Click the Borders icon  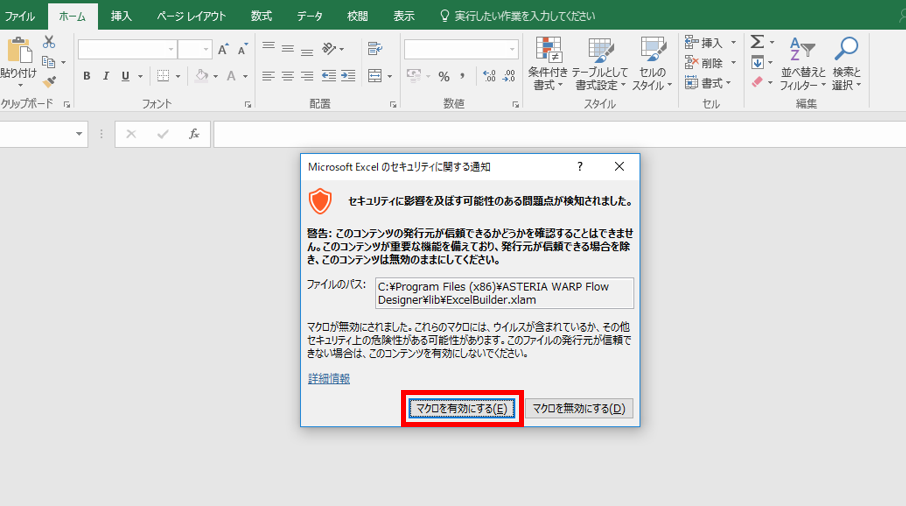(x=164, y=76)
